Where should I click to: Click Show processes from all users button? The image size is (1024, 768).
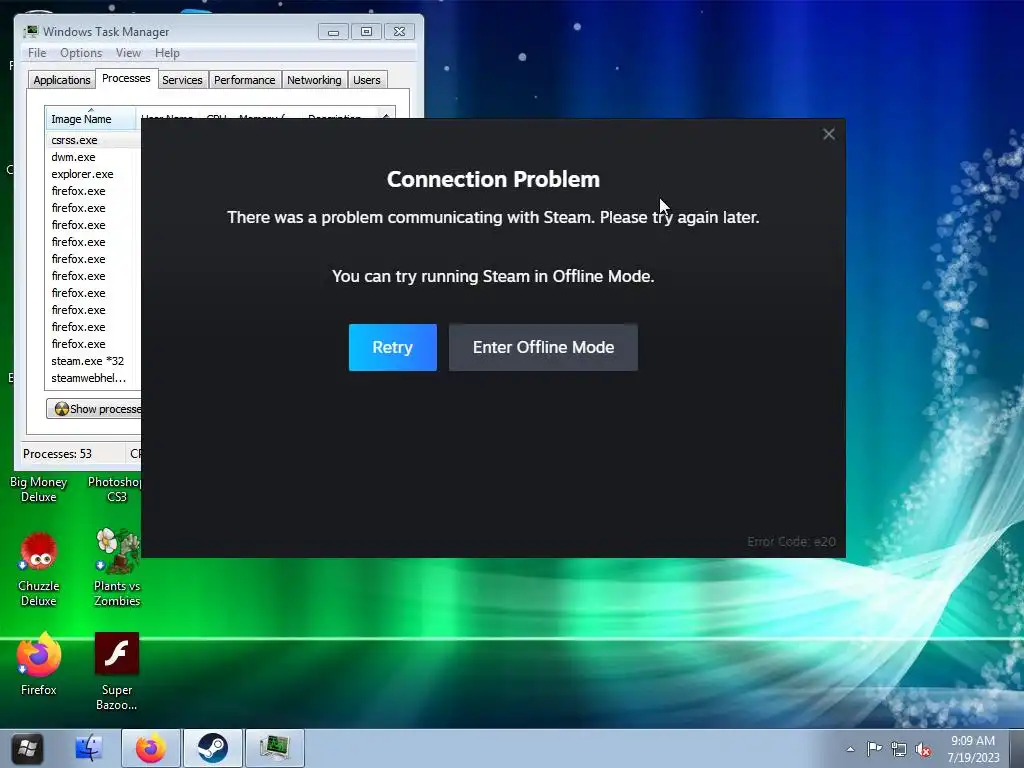[x=94, y=409]
